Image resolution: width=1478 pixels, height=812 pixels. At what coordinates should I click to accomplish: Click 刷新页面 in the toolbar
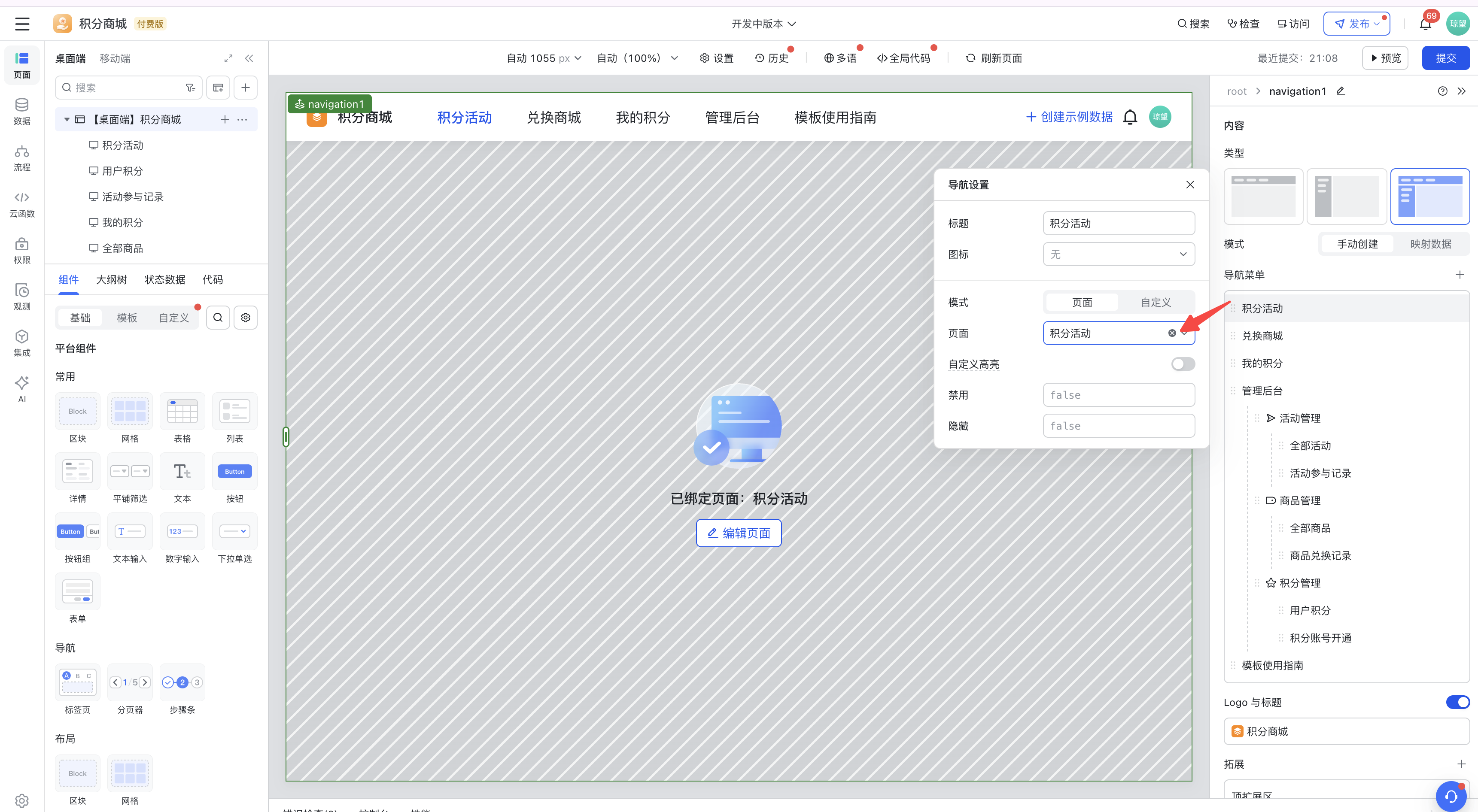(994, 58)
